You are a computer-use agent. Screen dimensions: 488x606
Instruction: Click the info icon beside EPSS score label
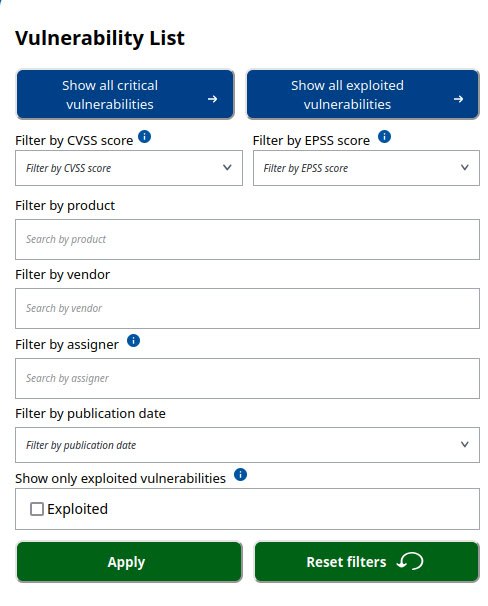coord(384,136)
